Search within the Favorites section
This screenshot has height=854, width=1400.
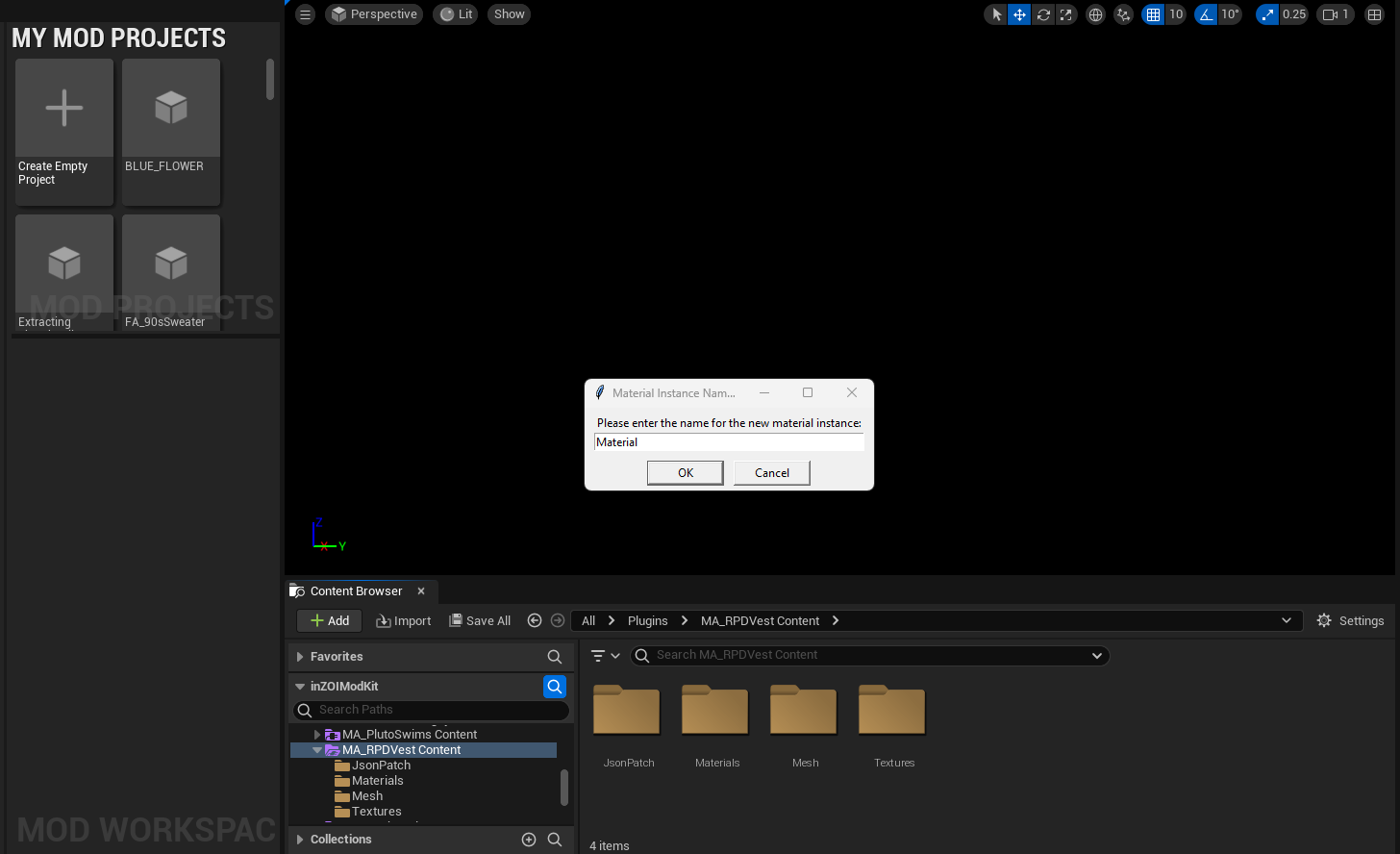point(555,657)
